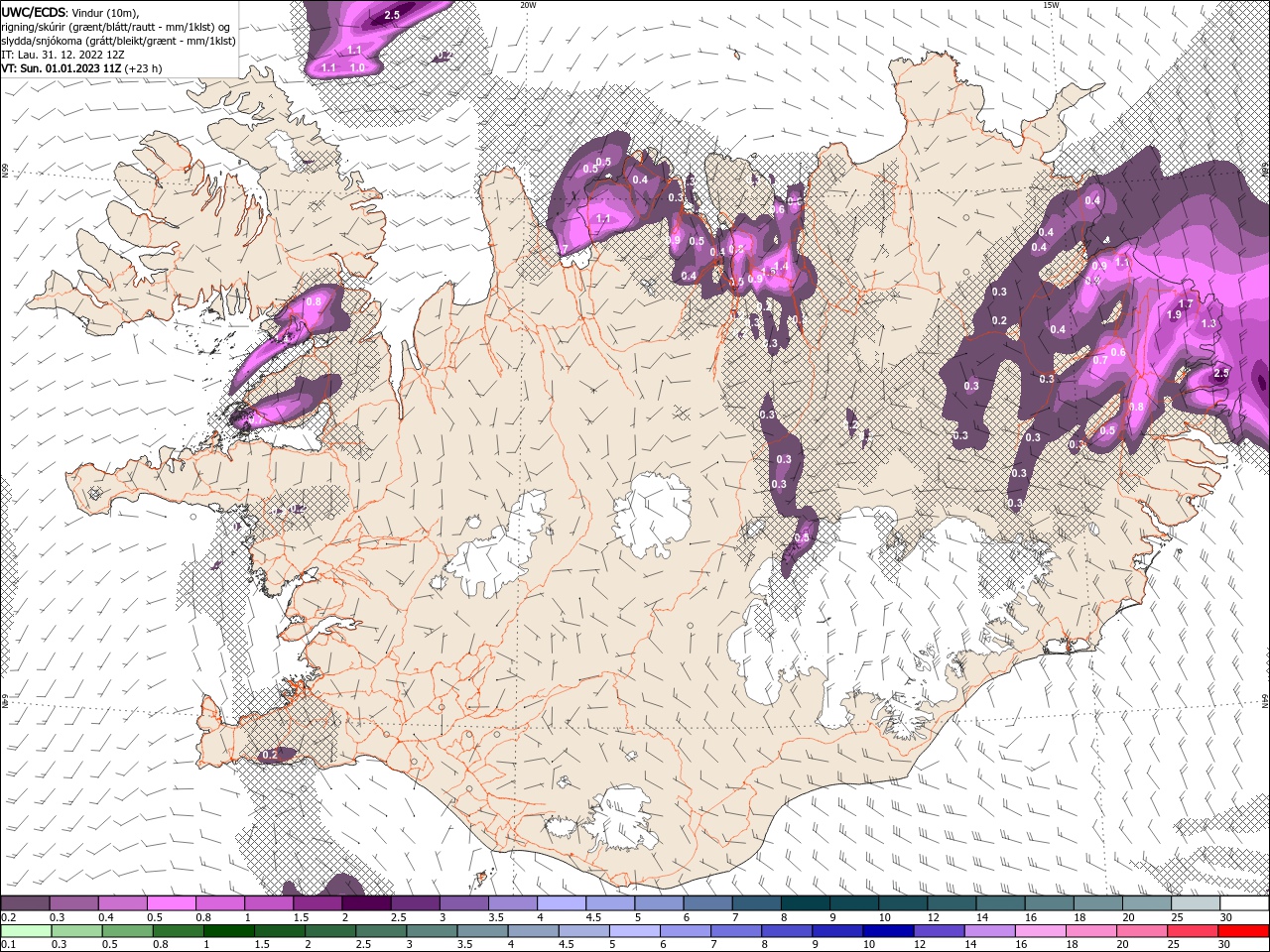Click the '15W' longitude label on the top edge
This screenshot has height=952, width=1270.
click(1051, 5)
